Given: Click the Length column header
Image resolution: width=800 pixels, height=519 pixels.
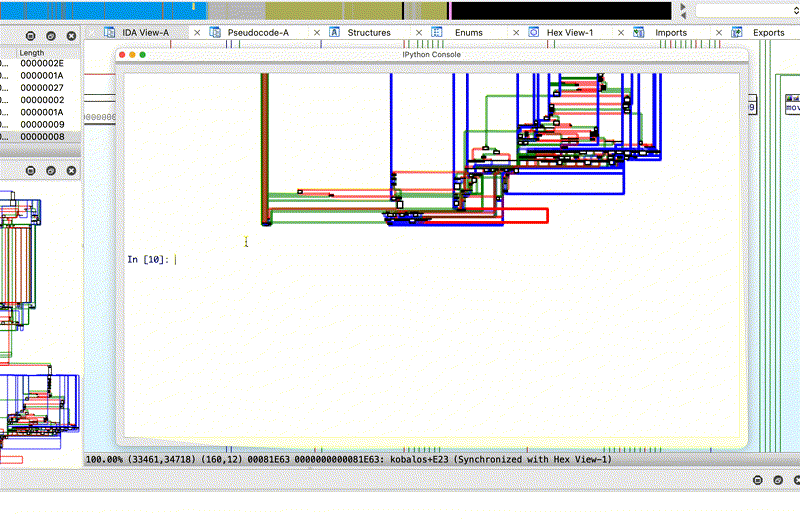Looking at the screenshot, I should point(32,52).
